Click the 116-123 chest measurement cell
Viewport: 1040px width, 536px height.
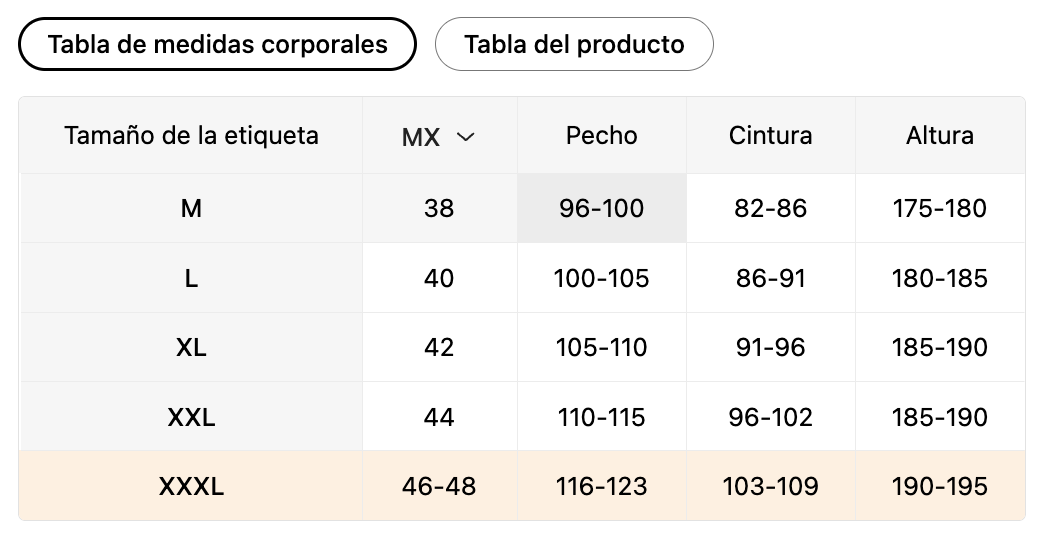(x=602, y=486)
